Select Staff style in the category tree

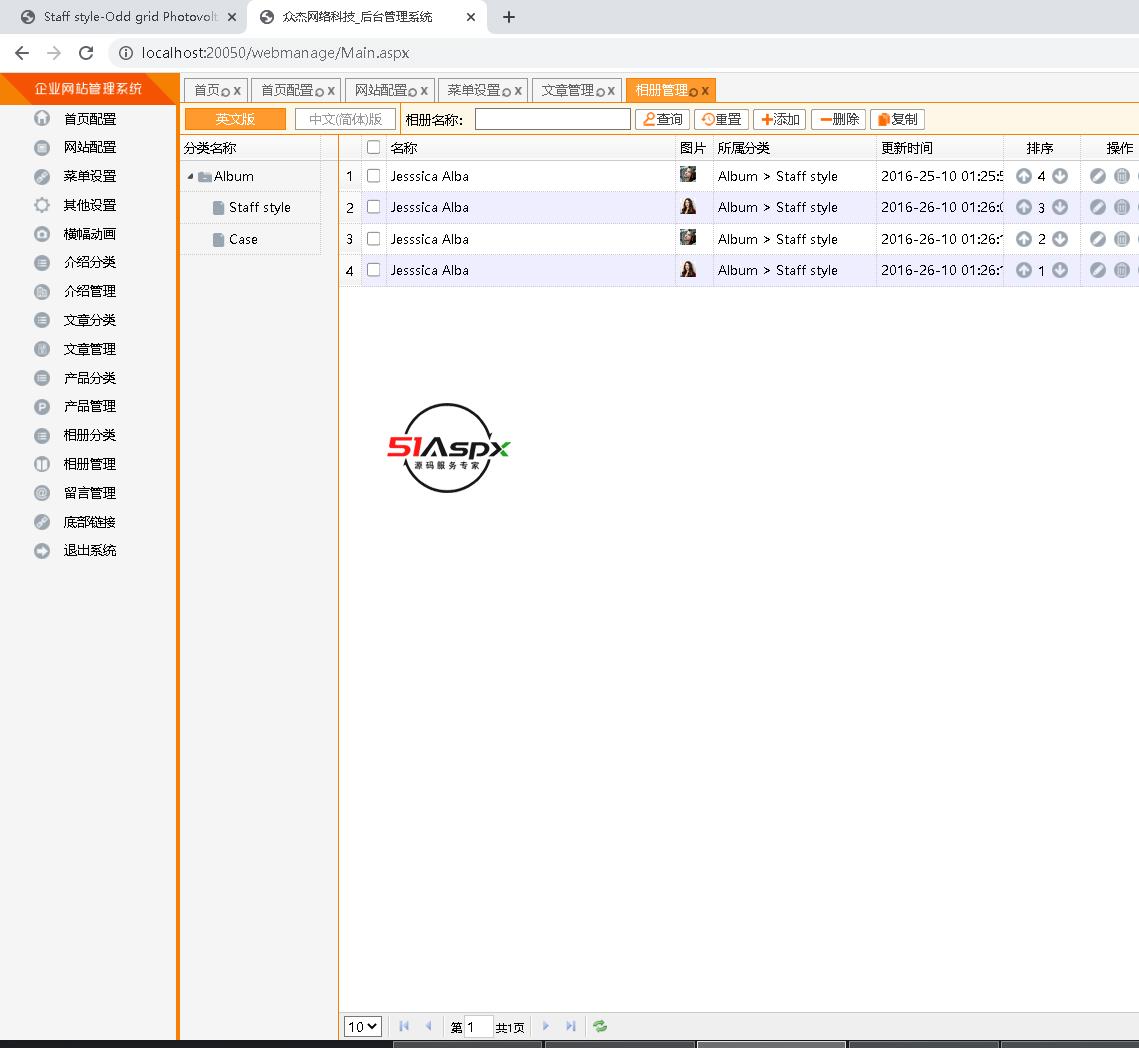(259, 207)
